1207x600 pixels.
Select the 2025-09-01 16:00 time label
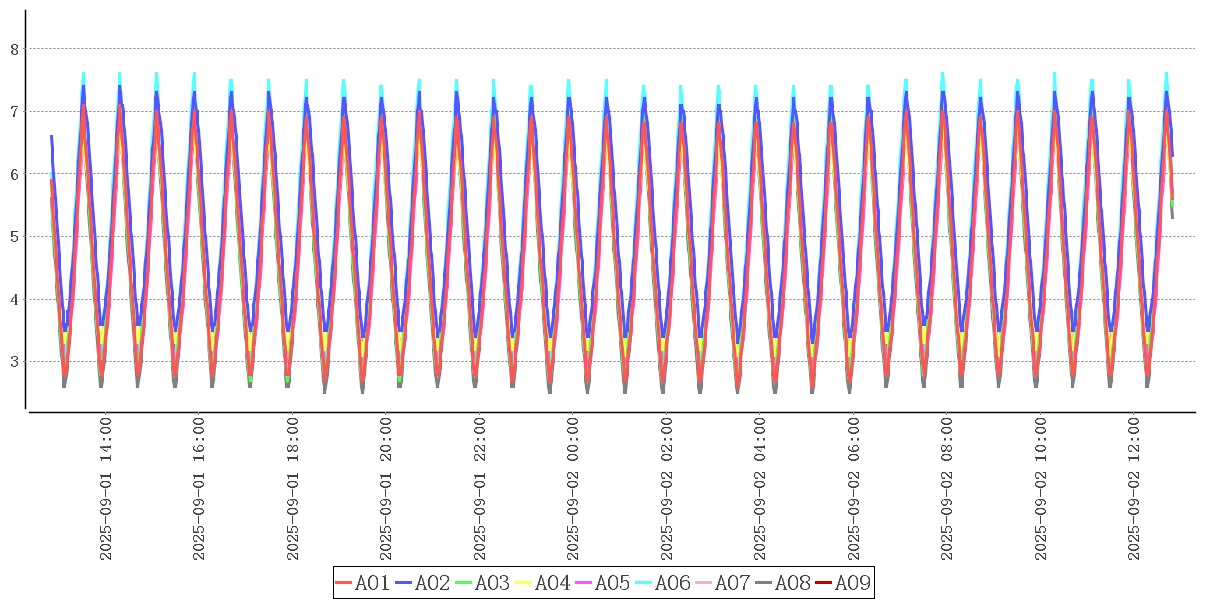[199, 489]
